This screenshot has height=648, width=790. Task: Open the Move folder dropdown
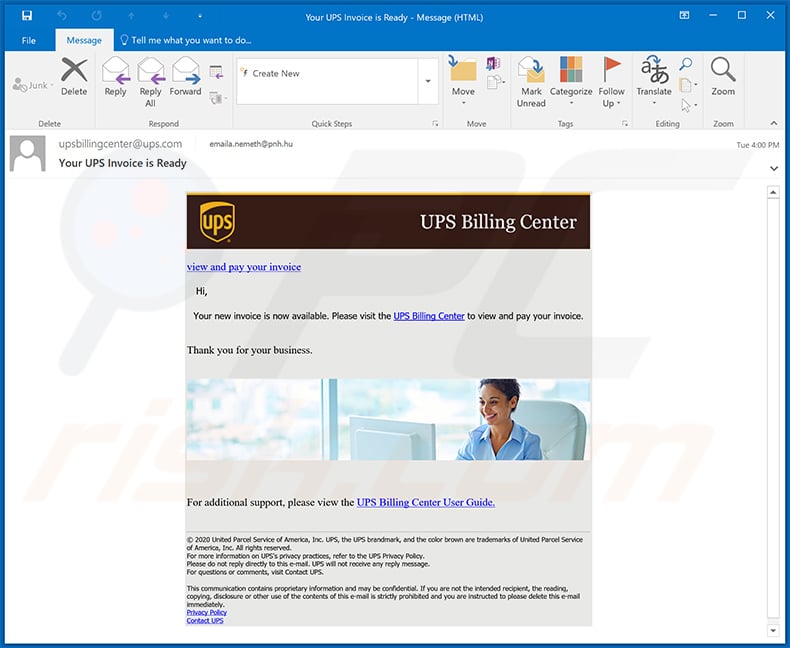[463, 81]
